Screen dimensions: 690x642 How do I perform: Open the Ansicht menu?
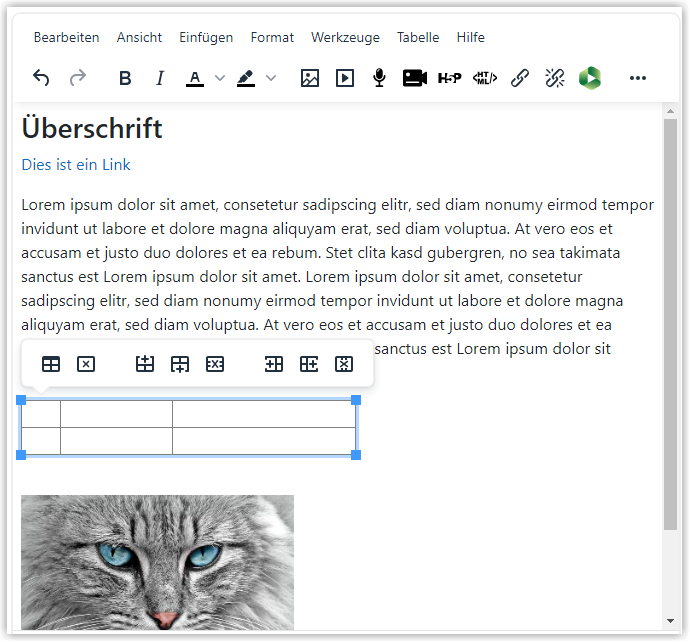tap(139, 37)
